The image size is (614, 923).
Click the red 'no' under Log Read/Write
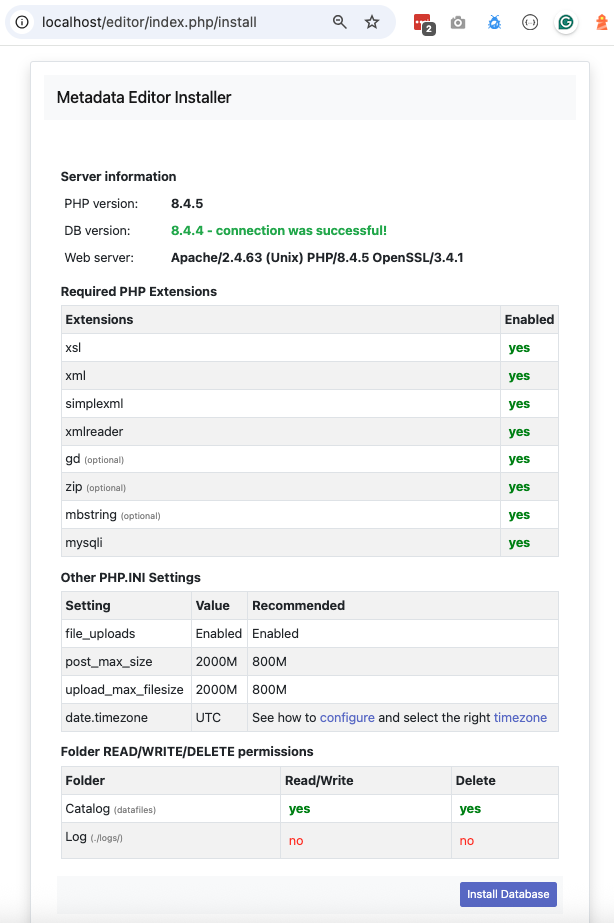(x=296, y=841)
